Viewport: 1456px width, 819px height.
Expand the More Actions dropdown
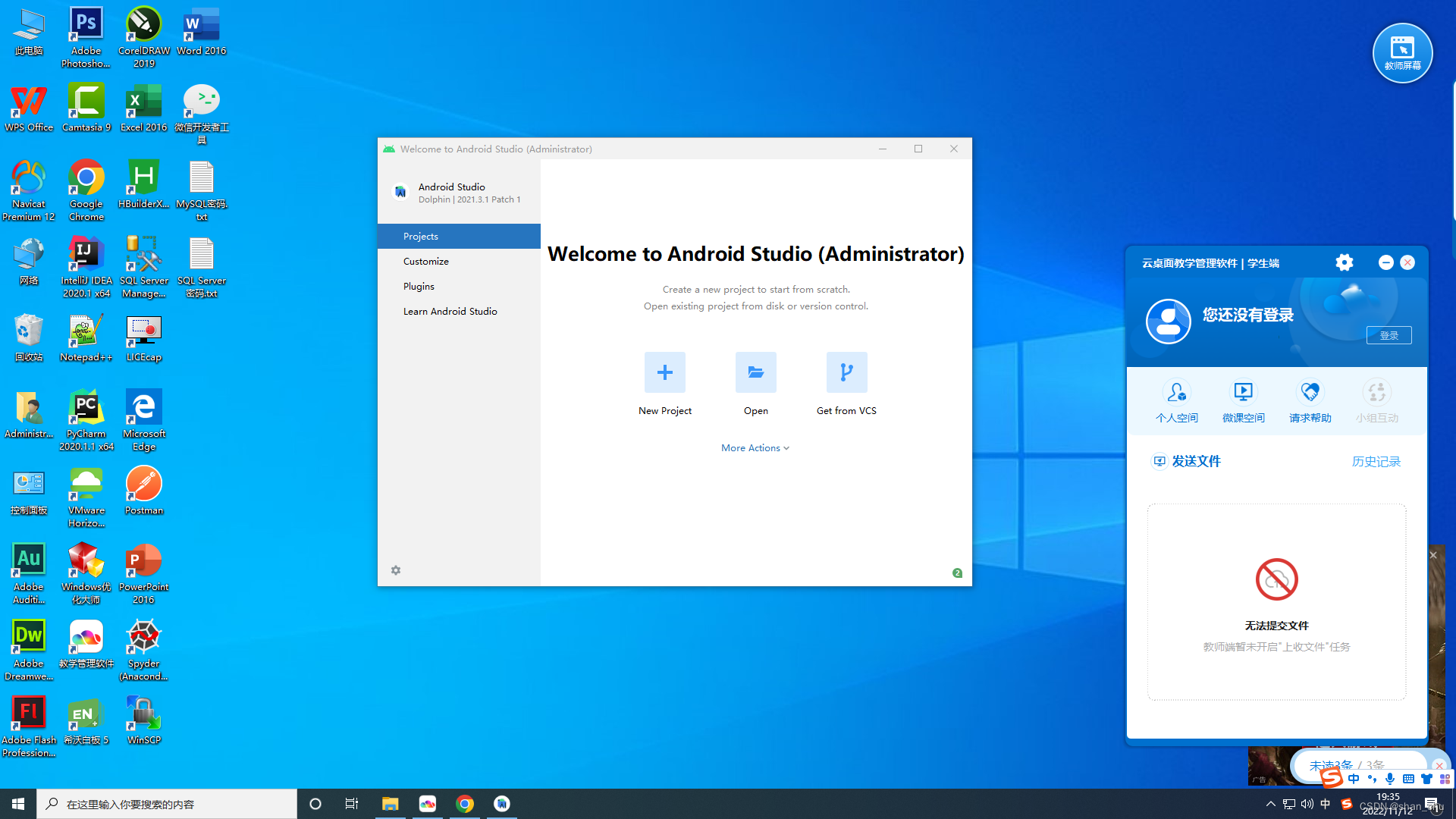click(x=755, y=448)
